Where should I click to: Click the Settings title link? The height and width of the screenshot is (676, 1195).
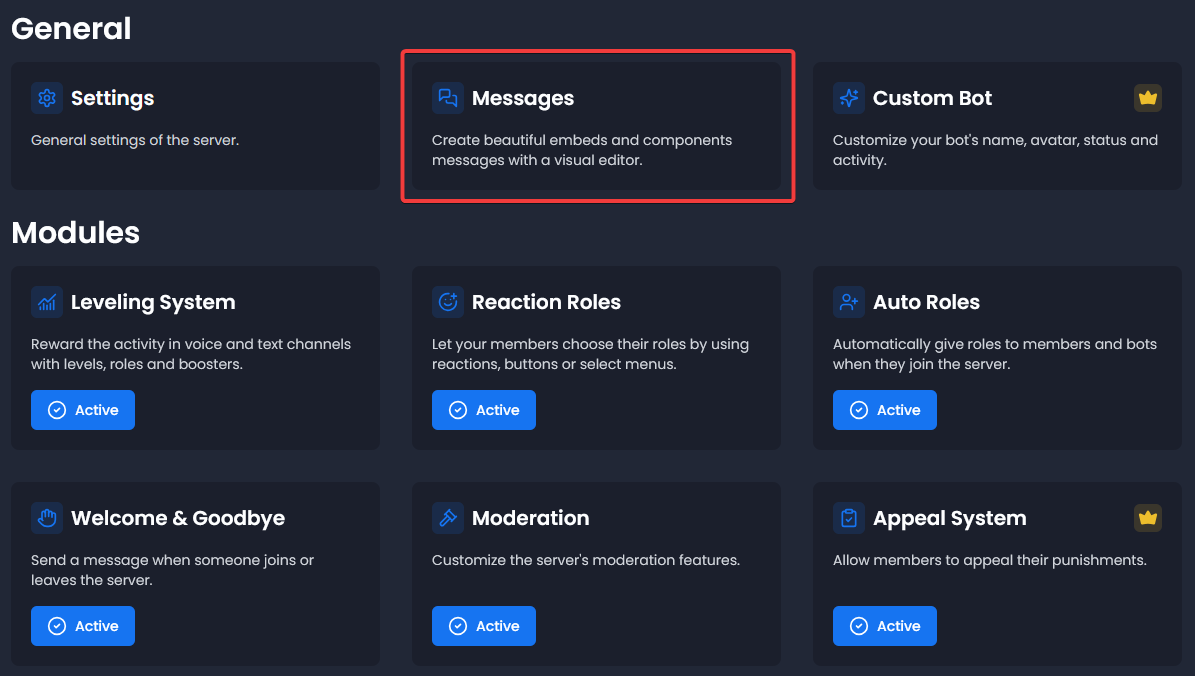[112, 98]
